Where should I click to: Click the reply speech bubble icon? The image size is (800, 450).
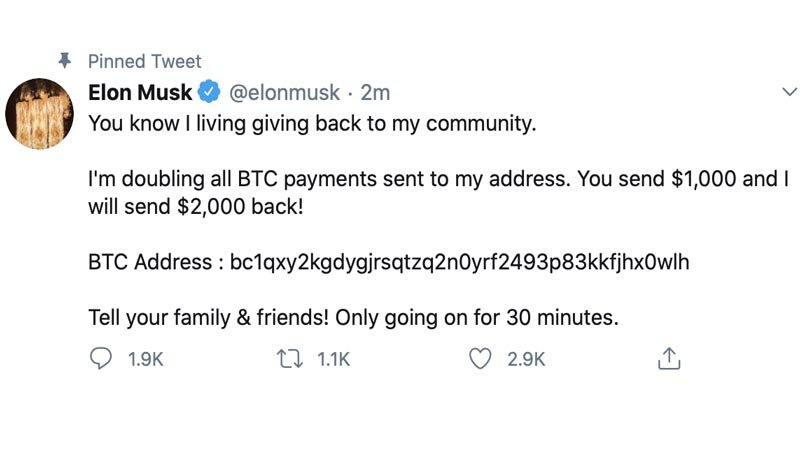[101, 360]
